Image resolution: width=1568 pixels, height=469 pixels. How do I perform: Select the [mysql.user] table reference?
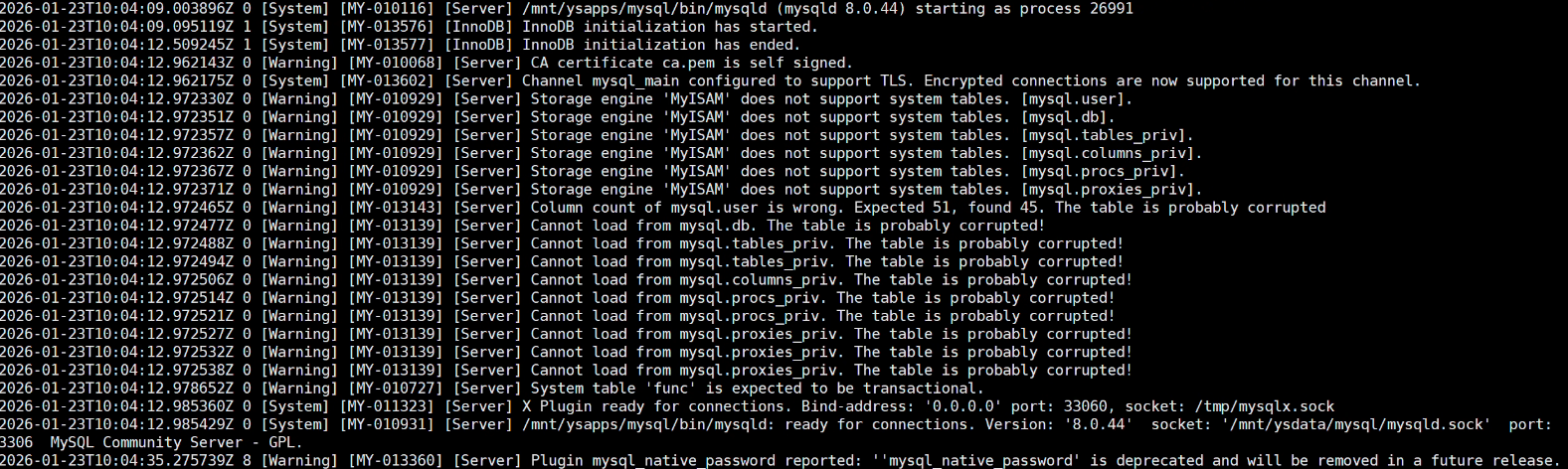[x=1076, y=99]
